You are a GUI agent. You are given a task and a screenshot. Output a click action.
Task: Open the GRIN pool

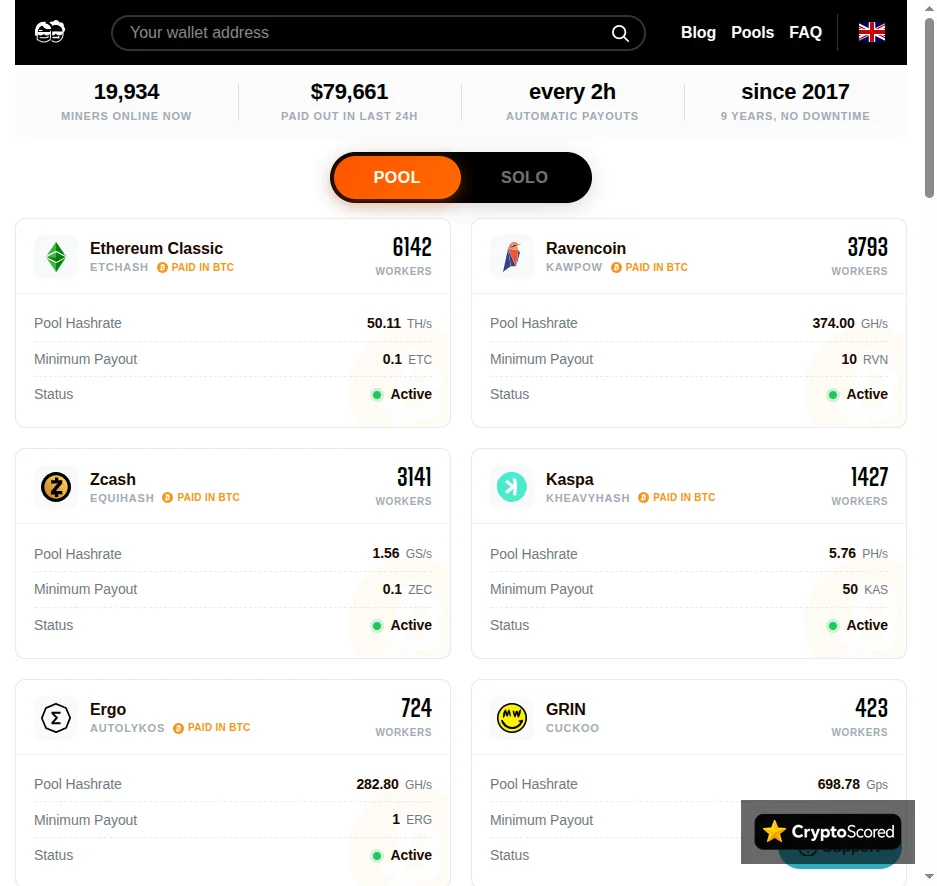688,783
